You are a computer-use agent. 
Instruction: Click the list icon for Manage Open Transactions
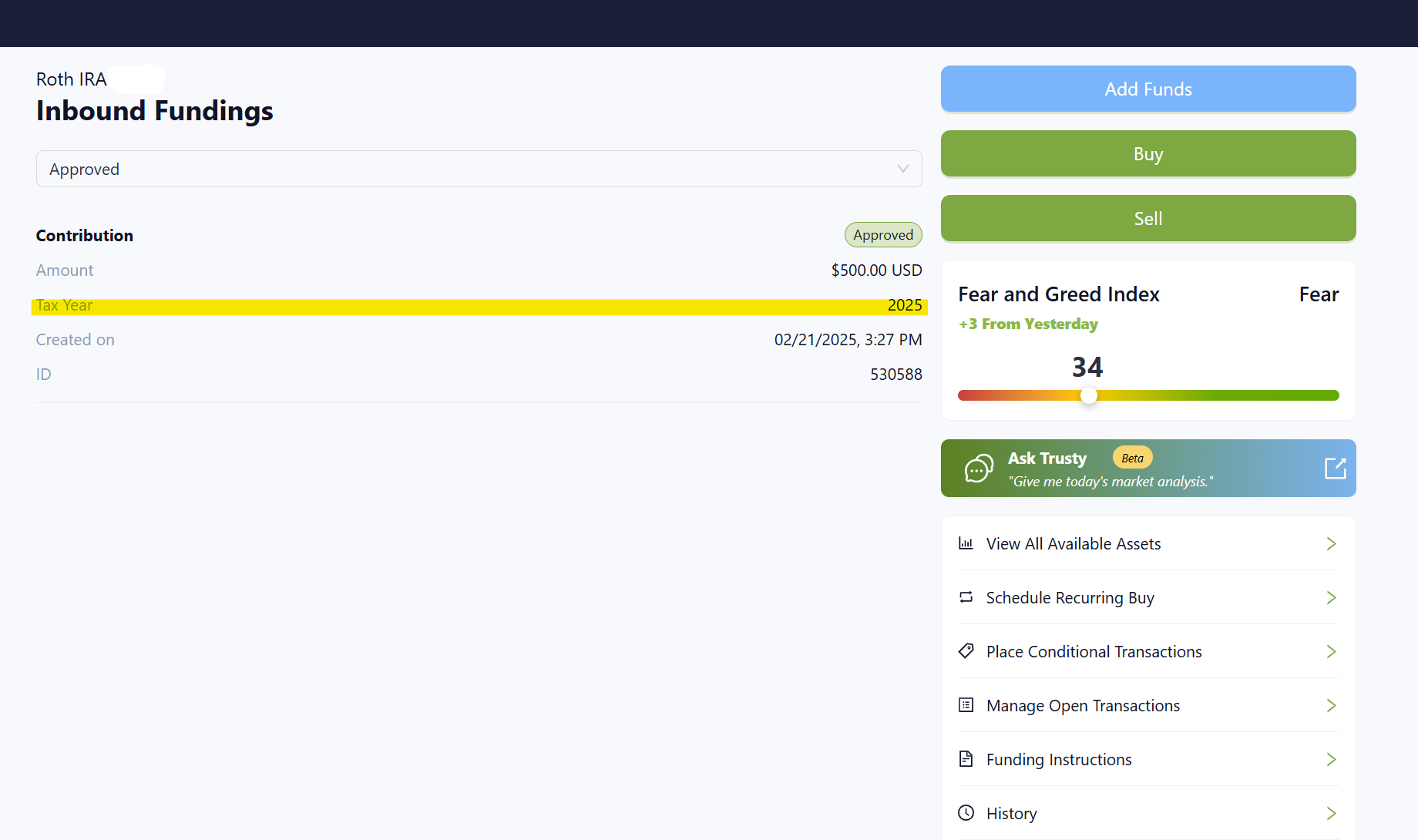(966, 705)
